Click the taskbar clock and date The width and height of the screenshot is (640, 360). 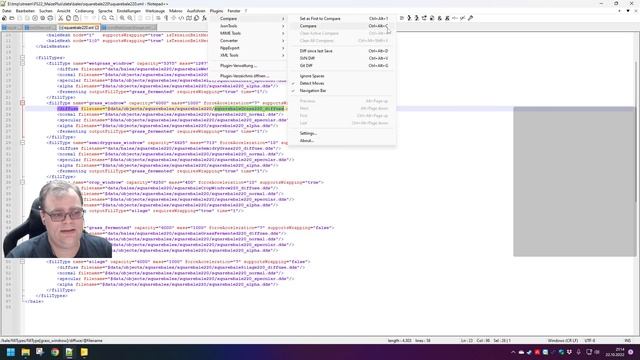click(616, 352)
